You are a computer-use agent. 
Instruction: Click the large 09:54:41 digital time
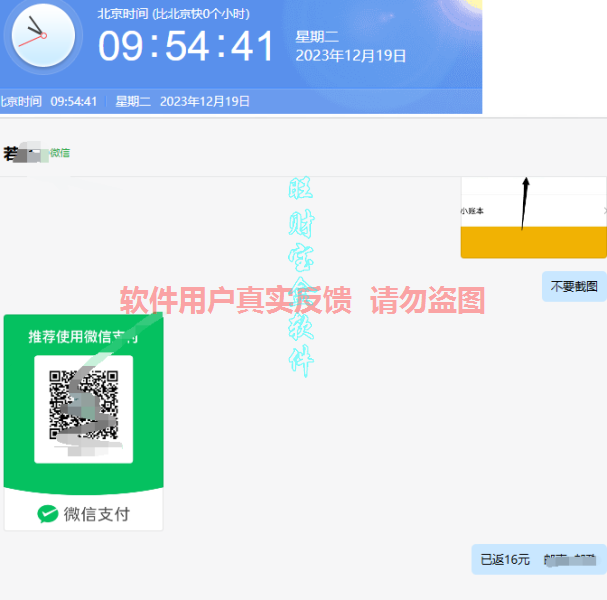(x=186, y=47)
